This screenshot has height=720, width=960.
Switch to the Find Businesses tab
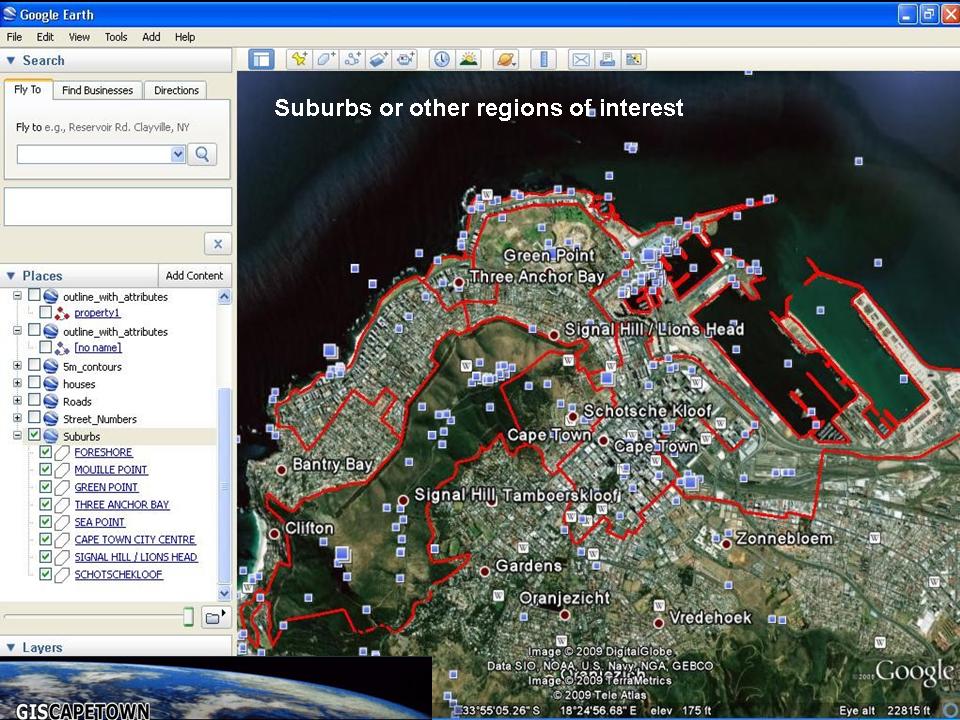(97, 90)
